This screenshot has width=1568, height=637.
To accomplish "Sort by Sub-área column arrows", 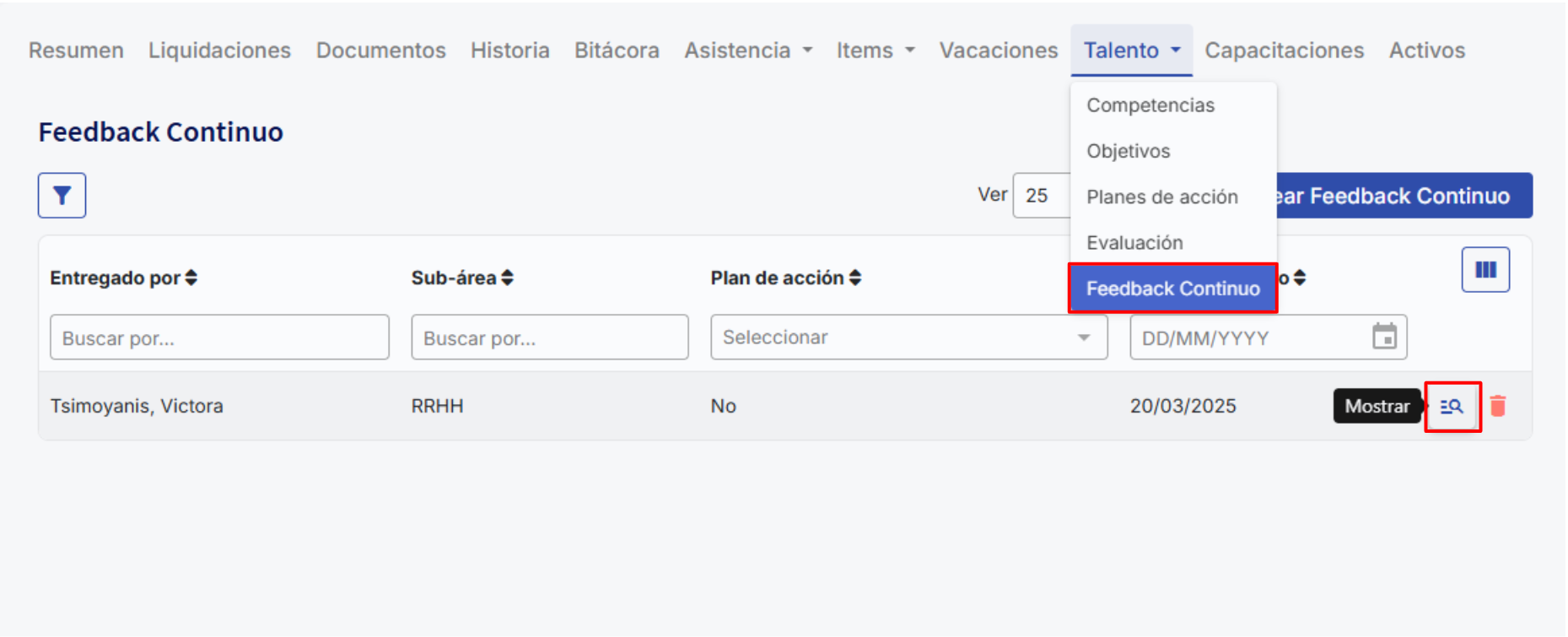I will pos(507,278).
